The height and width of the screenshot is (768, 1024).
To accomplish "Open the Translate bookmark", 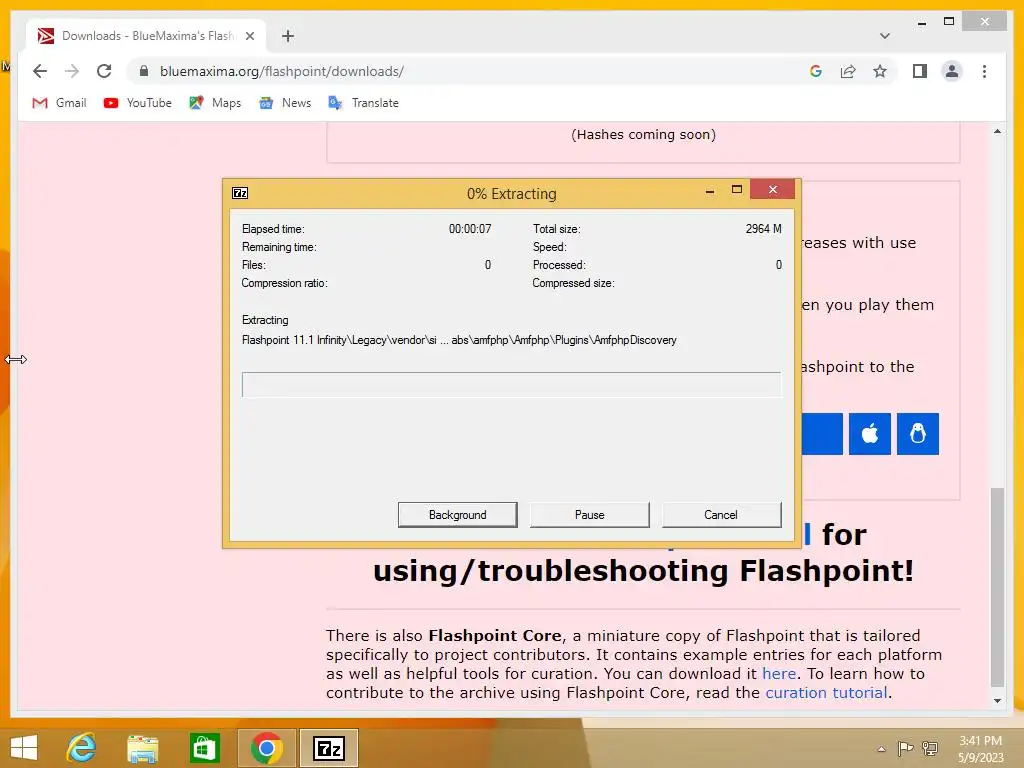I will pos(363,103).
